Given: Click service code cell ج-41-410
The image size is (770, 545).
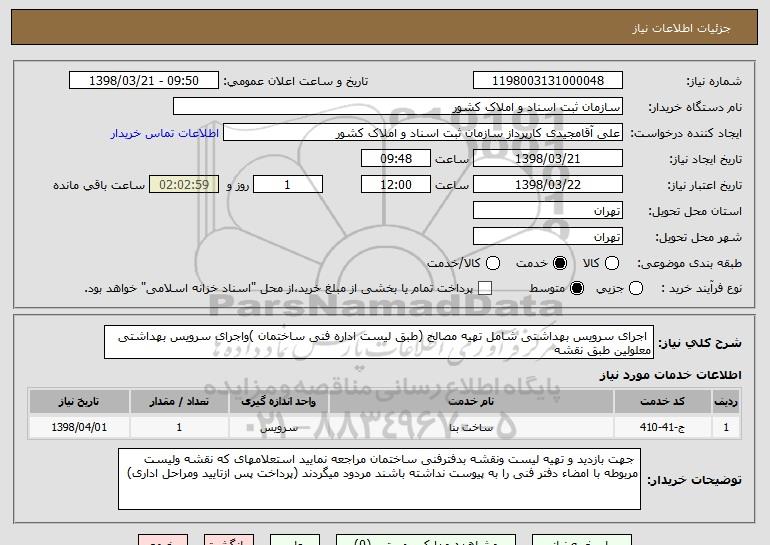Looking at the screenshot, I should click(662, 427).
